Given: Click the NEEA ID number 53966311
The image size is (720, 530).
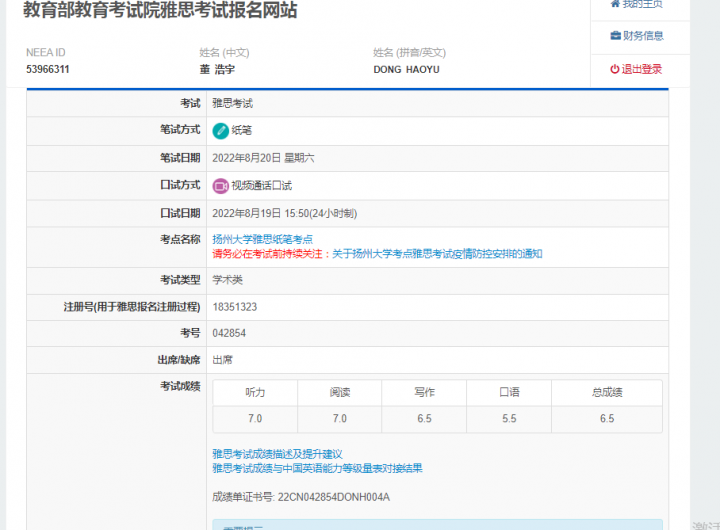Looking at the screenshot, I should point(48,70).
